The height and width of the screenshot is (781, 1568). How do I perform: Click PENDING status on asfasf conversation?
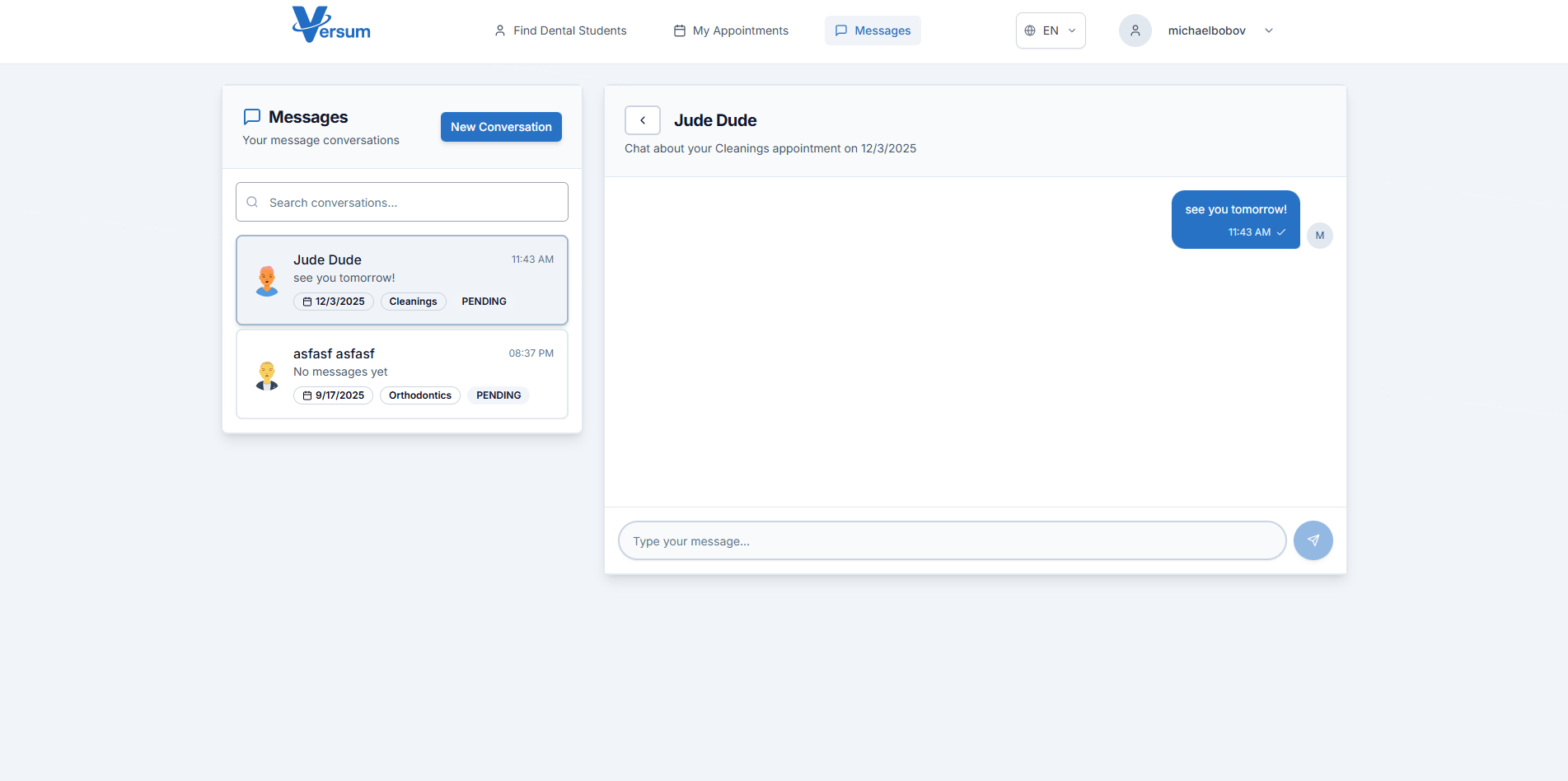[x=498, y=395]
